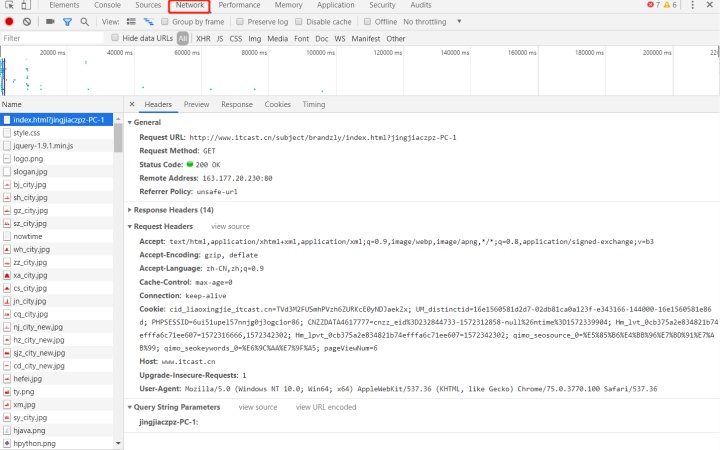Click view source beside Request Headers

pyautogui.click(x=230, y=226)
